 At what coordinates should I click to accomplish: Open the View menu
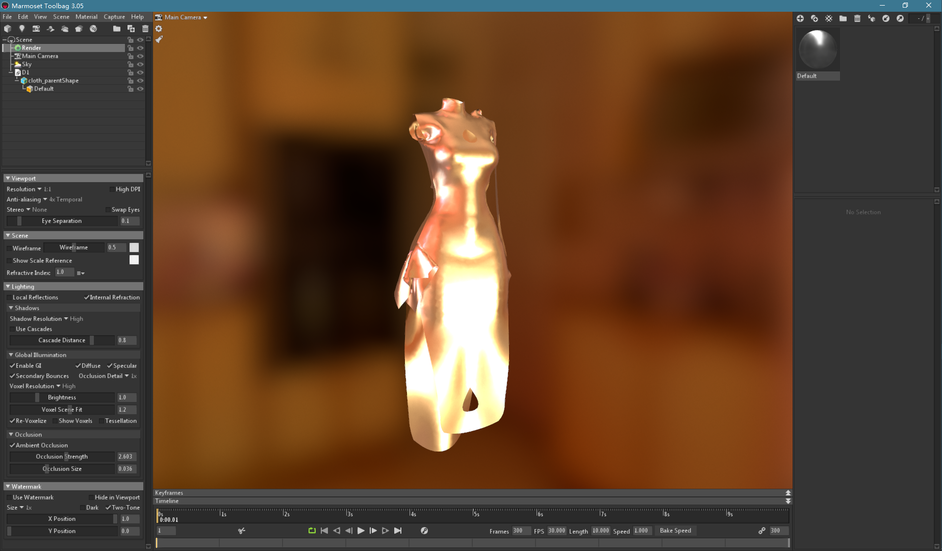(40, 17)
